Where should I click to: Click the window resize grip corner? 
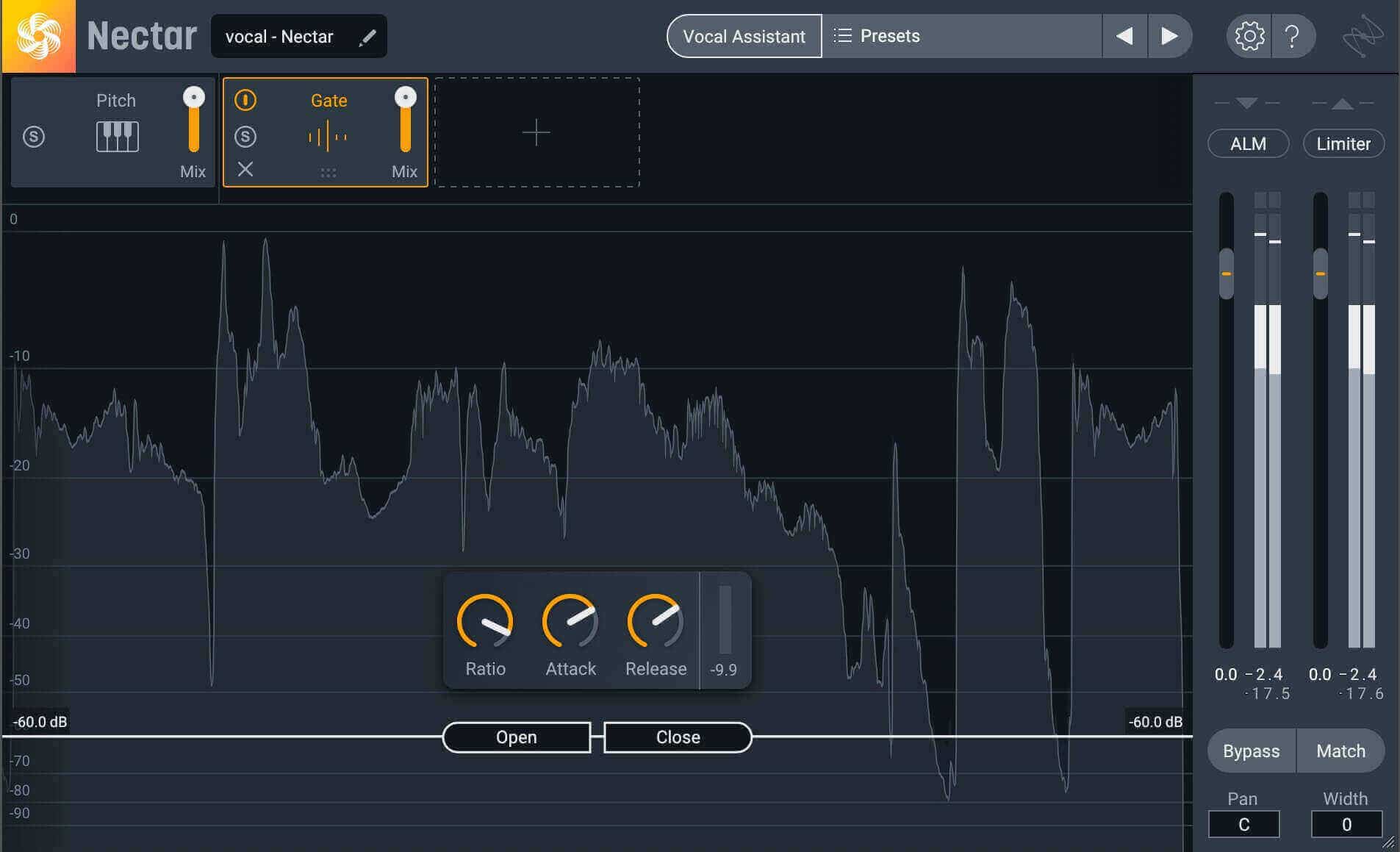tap(1389, 842)
